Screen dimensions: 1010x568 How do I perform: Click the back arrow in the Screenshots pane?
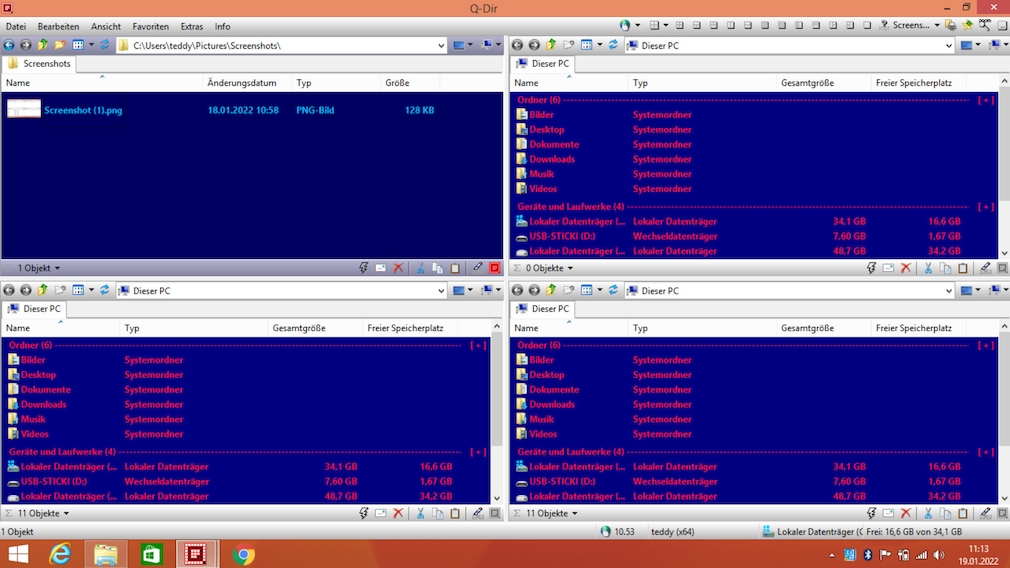(9, 45)
